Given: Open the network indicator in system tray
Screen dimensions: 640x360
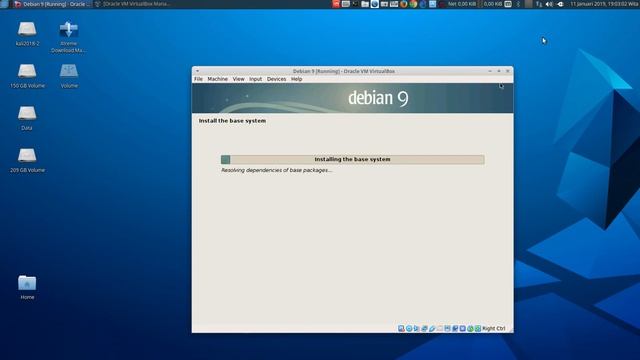Looking at the screenshot, I should [539, 4].
